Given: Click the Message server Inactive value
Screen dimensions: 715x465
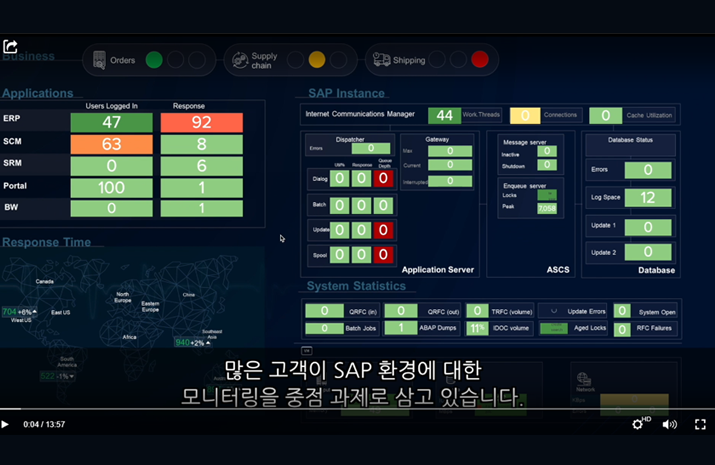Looking at the screenshot, I should pos(547,151).
